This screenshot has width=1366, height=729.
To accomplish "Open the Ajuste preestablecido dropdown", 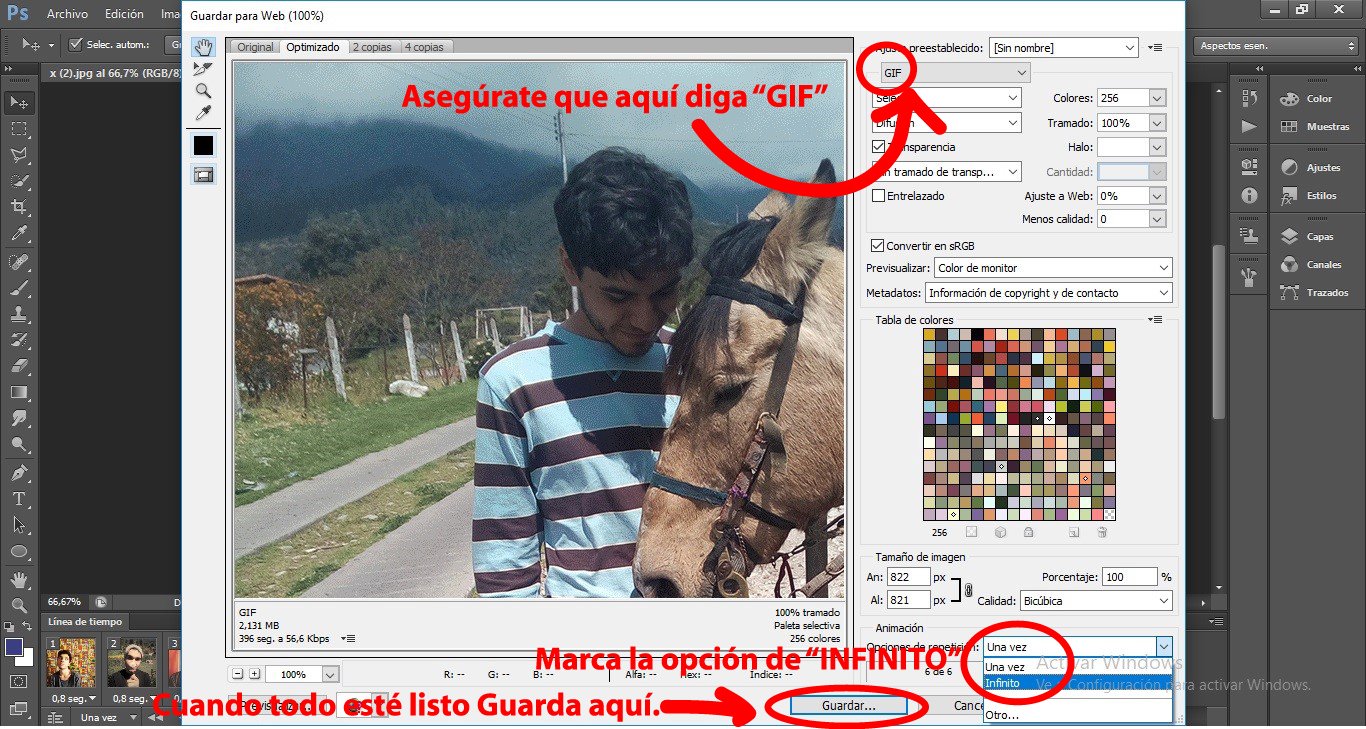I will [1064, 47].
